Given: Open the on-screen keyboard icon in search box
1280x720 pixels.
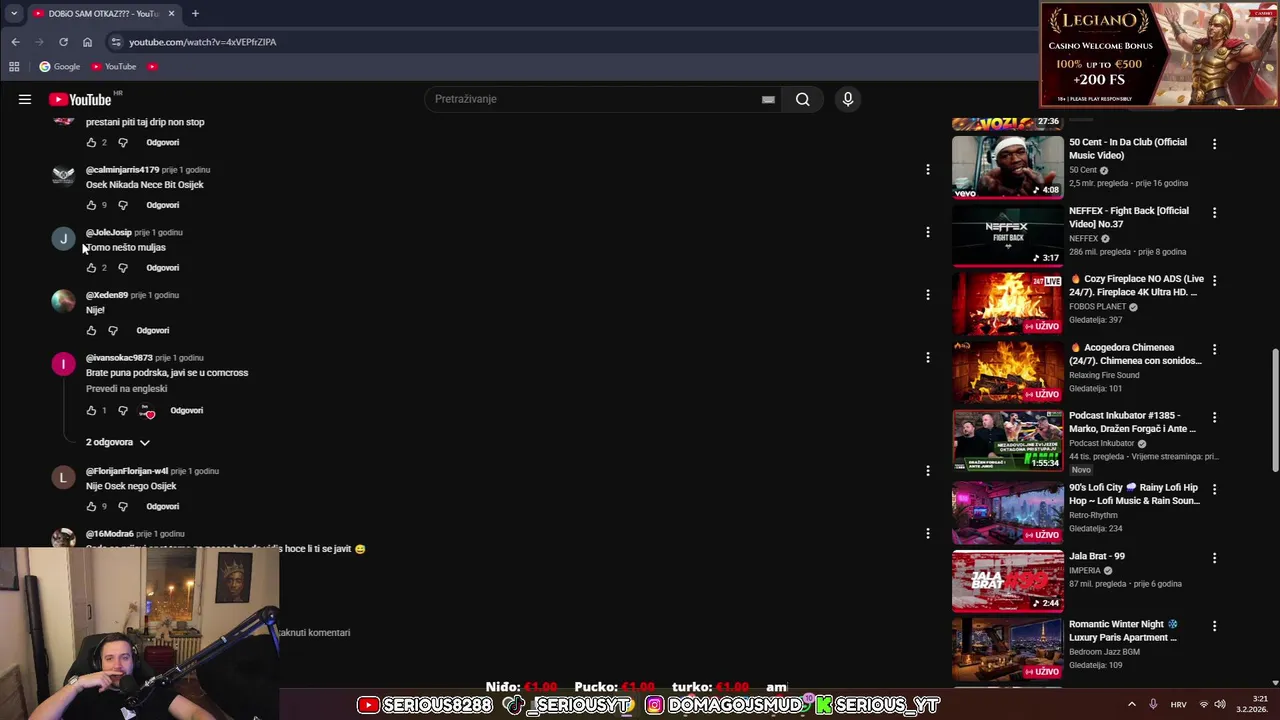Looking at the screenshot, I should tap(768, 99).
